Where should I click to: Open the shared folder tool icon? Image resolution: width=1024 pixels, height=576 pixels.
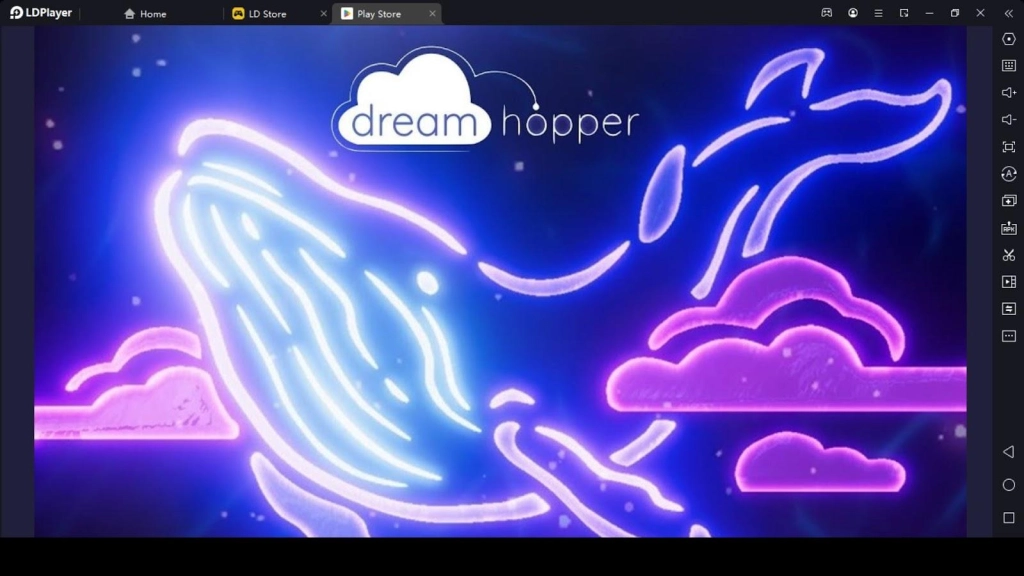click(x=1008, y=309)
